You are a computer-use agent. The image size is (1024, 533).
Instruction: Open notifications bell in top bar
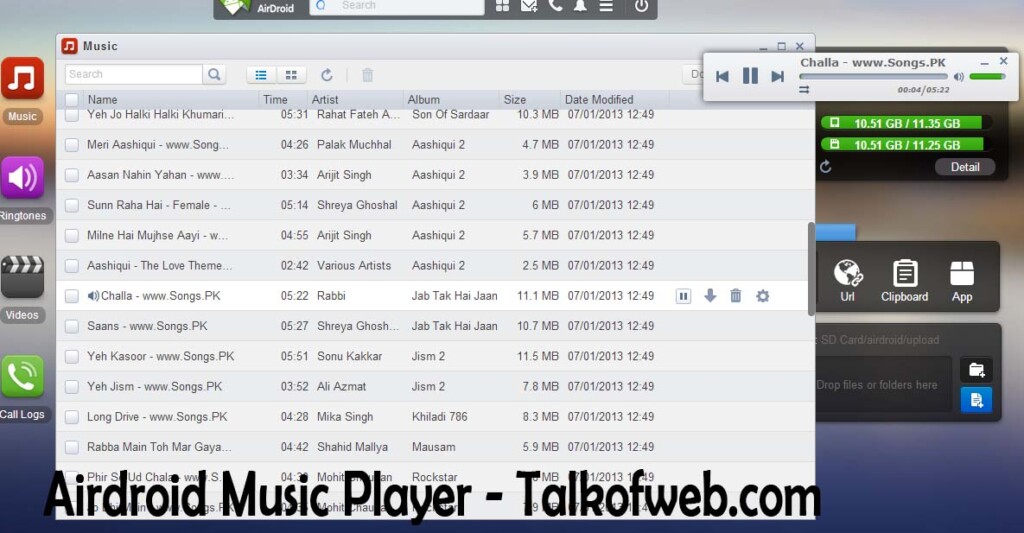pos(581,6)
